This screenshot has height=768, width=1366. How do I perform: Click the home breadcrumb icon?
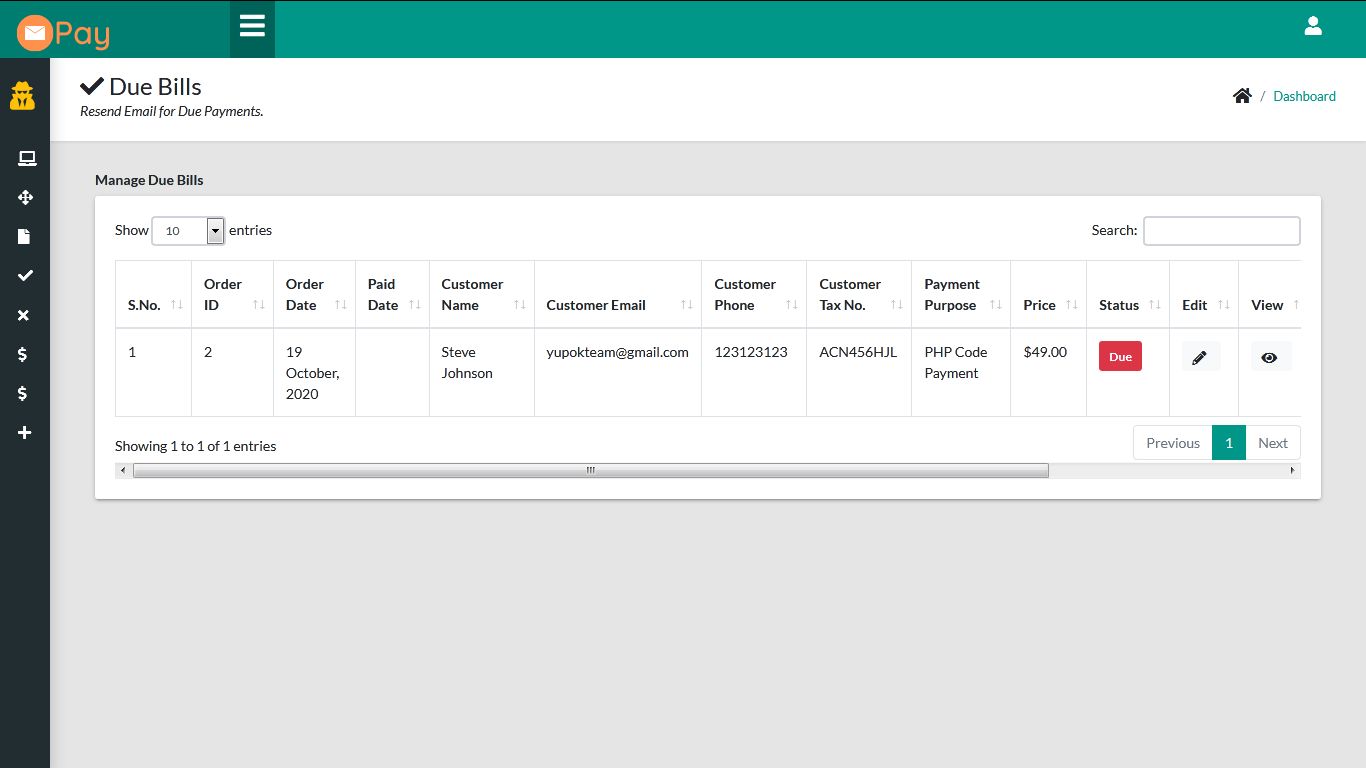[x=1242, y=95]
